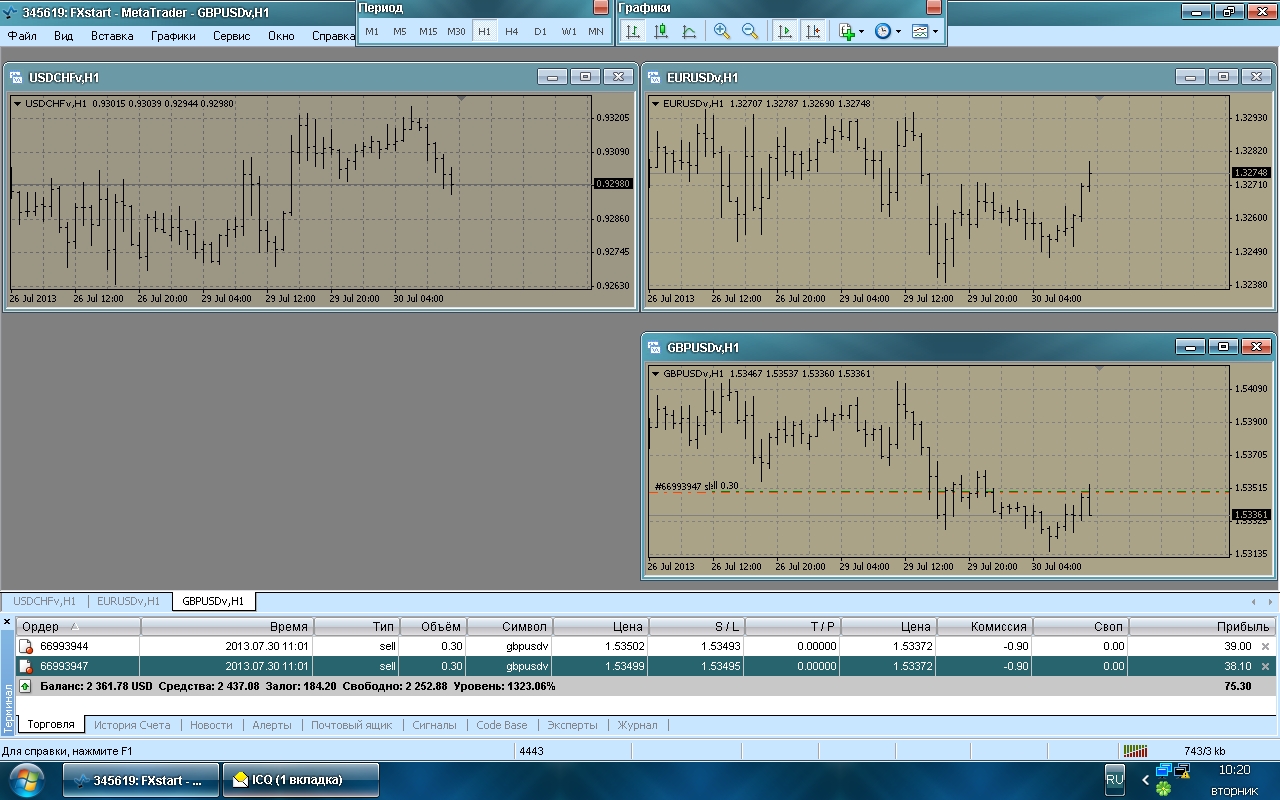The image size is (1280, 800).
Task: Select the MN timeframe
Action: (596, 31)
